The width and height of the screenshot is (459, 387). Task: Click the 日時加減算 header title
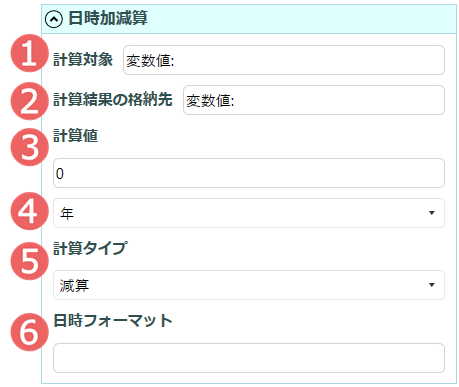click(108, 18)
